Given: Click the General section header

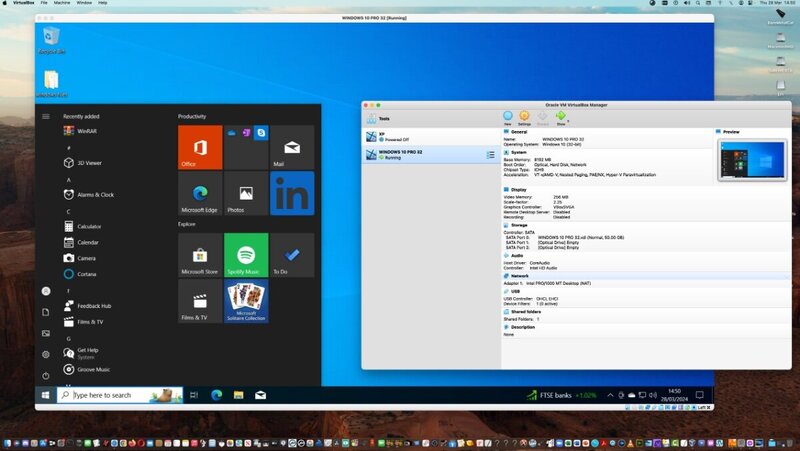Looking at the screenshot, I should pos(519,132).
